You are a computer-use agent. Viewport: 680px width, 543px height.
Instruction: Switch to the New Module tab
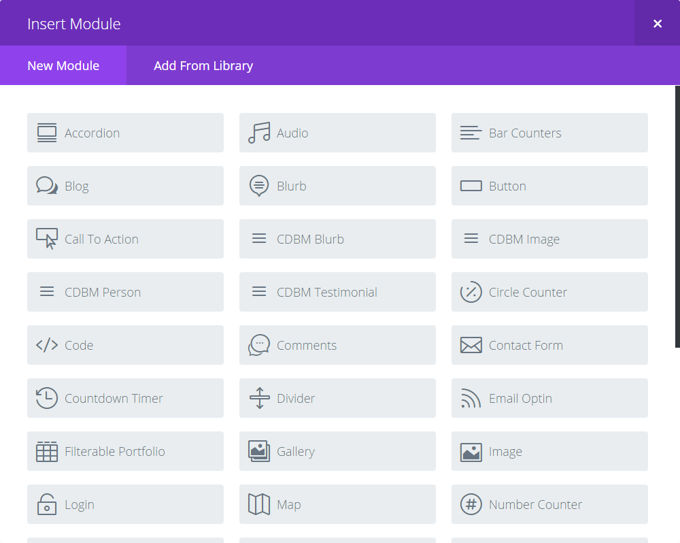pos(63,66)
